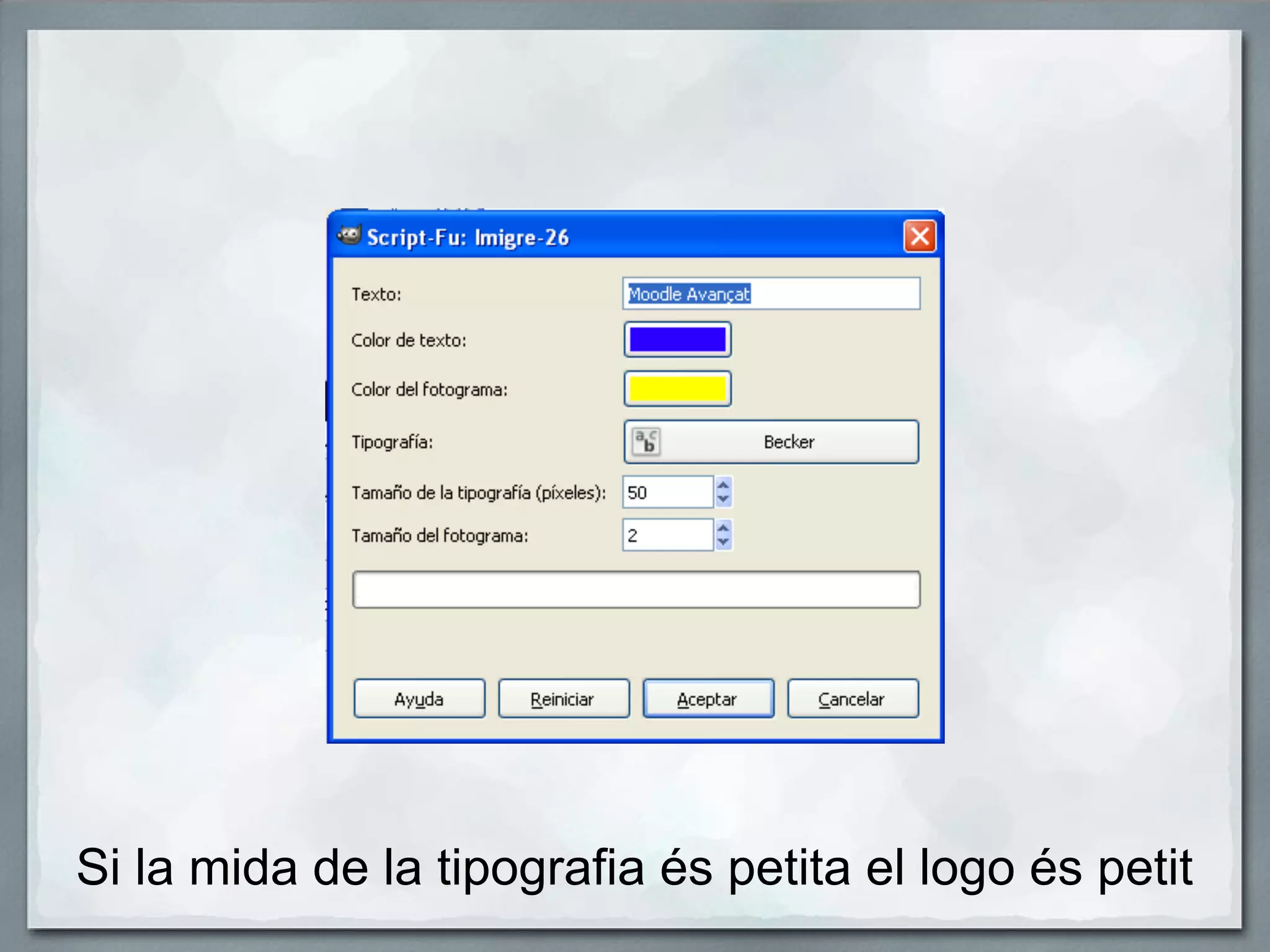Click the 'Color del fotograma:' label
Image resolution: width=1270 pixels, height=952 pixels.
point(429,389)
